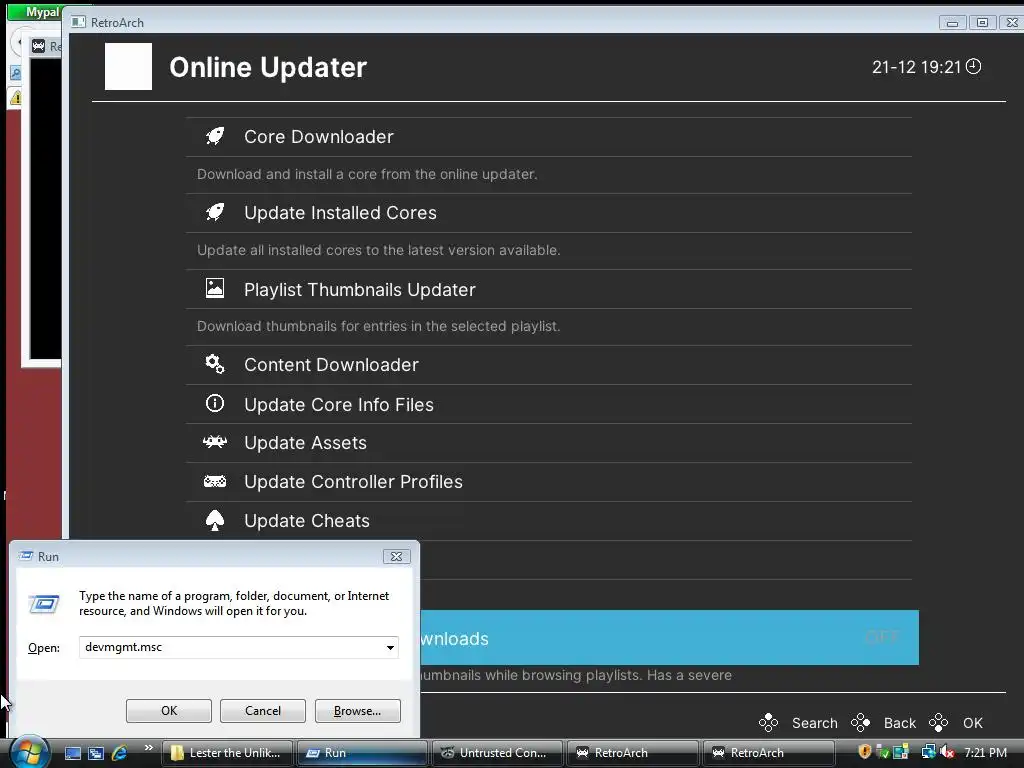
Task: Click the Search gamepad hint icon
Action: coord(769,722)
